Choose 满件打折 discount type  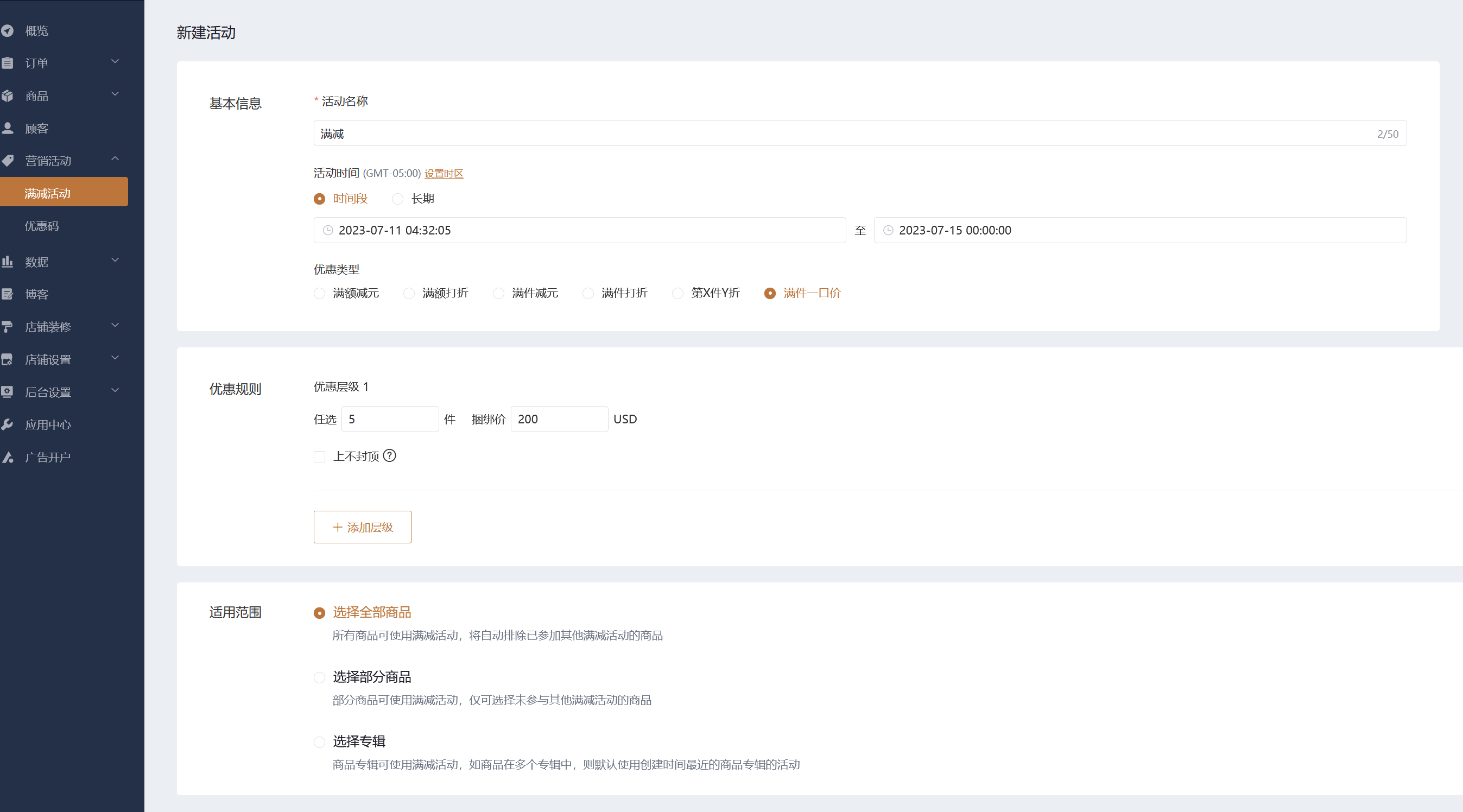tap(588, 293)
